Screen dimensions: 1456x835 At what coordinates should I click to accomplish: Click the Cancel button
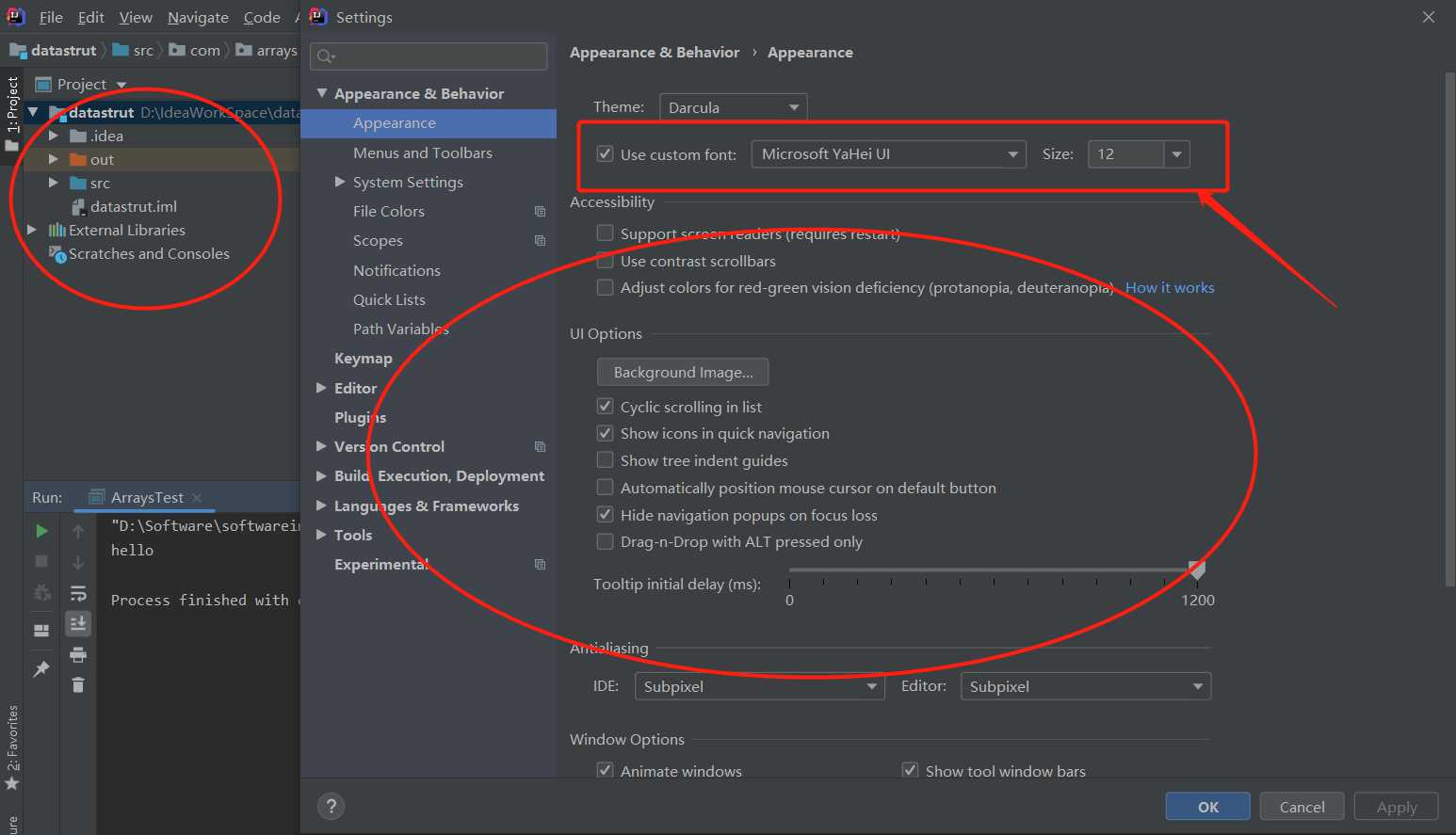[1302, 807]
